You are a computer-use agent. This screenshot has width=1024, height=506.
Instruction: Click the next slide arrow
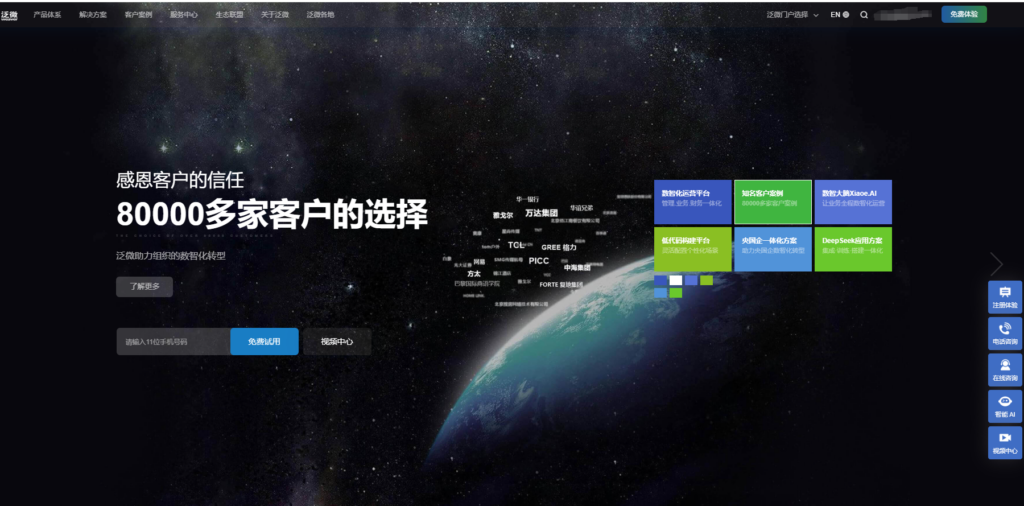pos(996,264)
